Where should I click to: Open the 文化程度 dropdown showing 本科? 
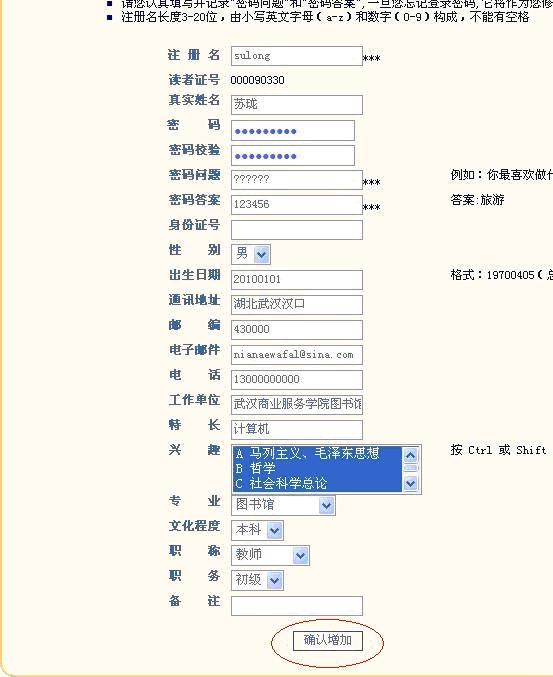(258, 530)
